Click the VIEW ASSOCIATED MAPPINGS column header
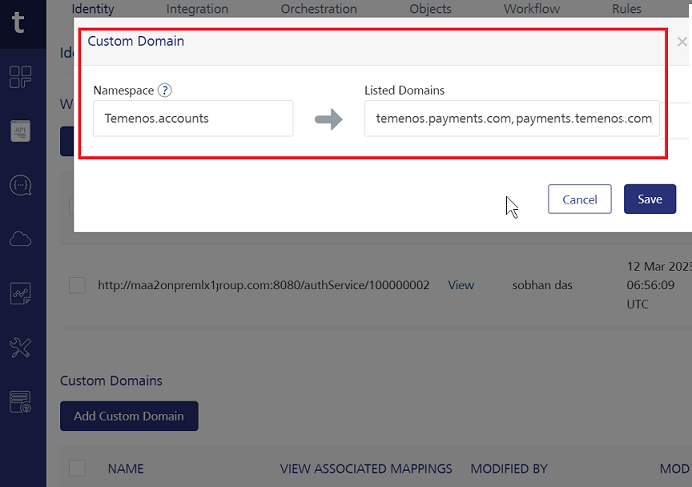 [366, 469]
